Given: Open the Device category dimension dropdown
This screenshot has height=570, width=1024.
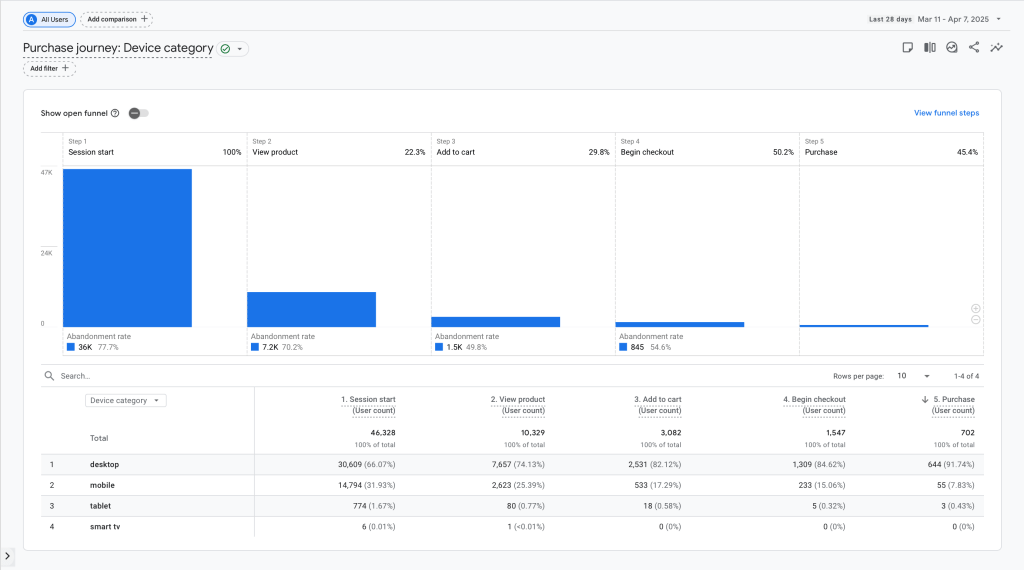Looking at the screenshot, I should (126, 400).
